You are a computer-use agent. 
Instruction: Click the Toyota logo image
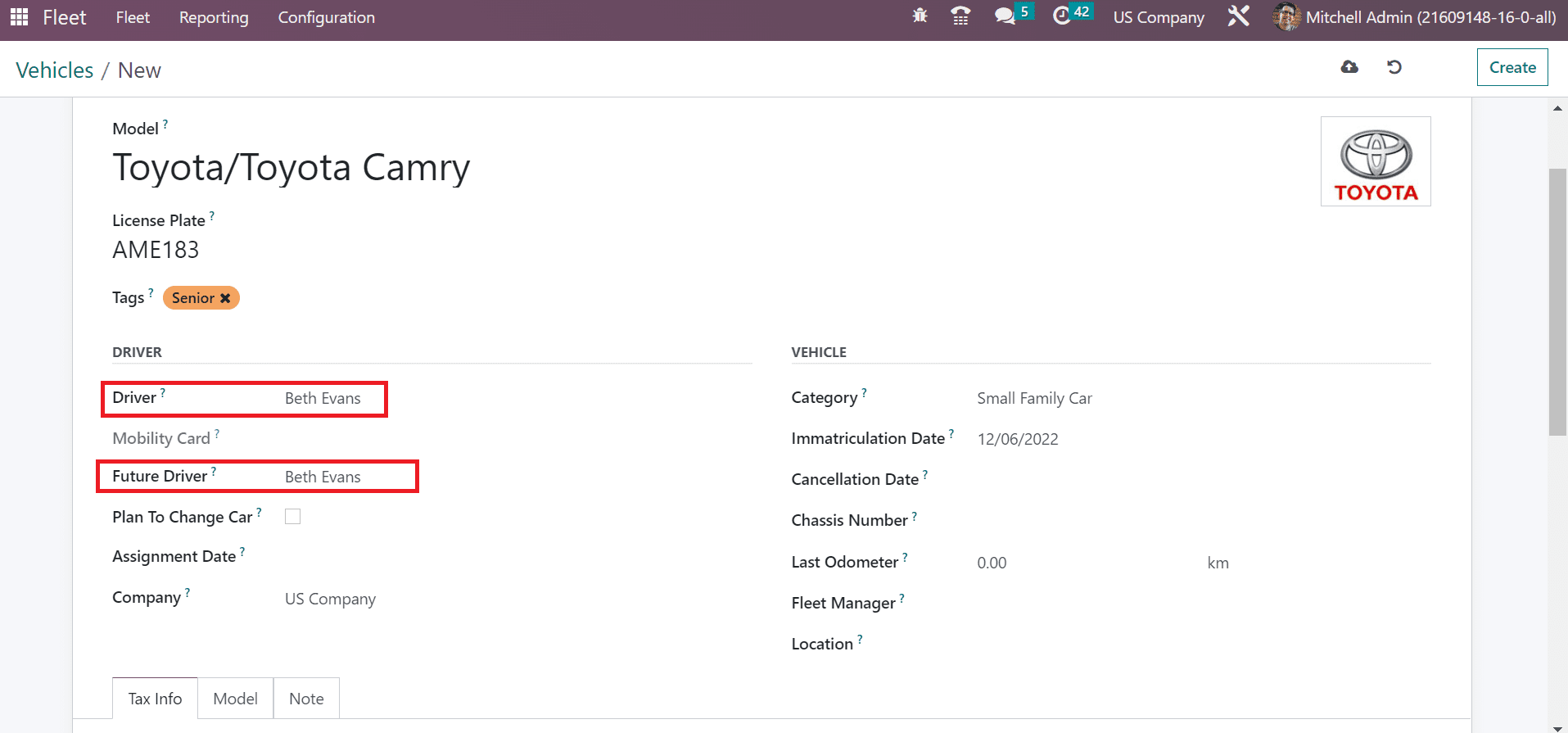1376,161
